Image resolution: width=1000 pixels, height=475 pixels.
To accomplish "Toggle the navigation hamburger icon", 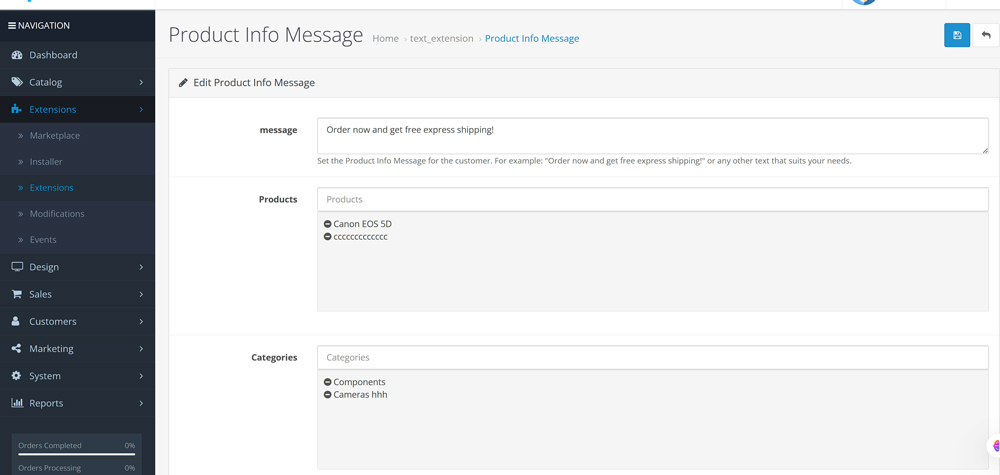I will pos(12,26).
